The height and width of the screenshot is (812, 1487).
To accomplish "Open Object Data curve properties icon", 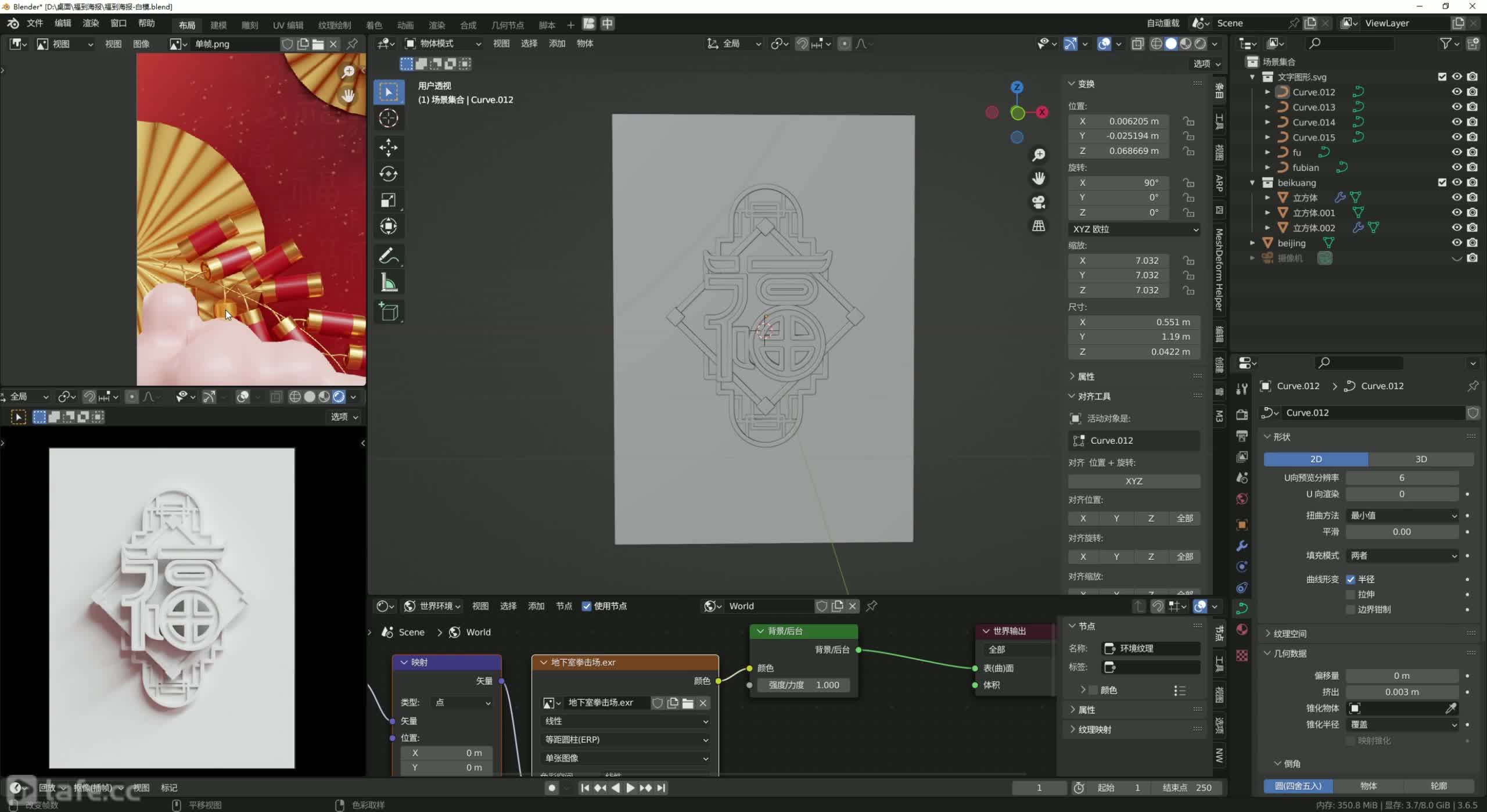I will [1242, 608].
